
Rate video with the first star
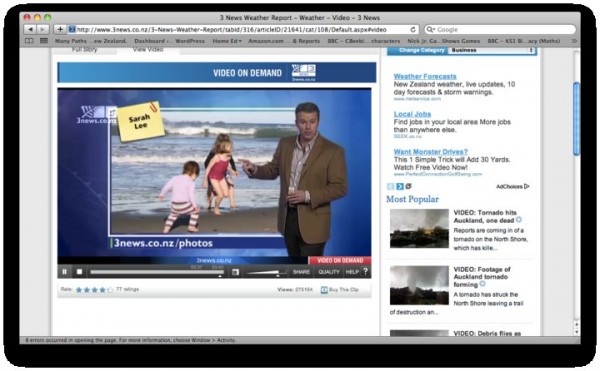click(79, 290)
